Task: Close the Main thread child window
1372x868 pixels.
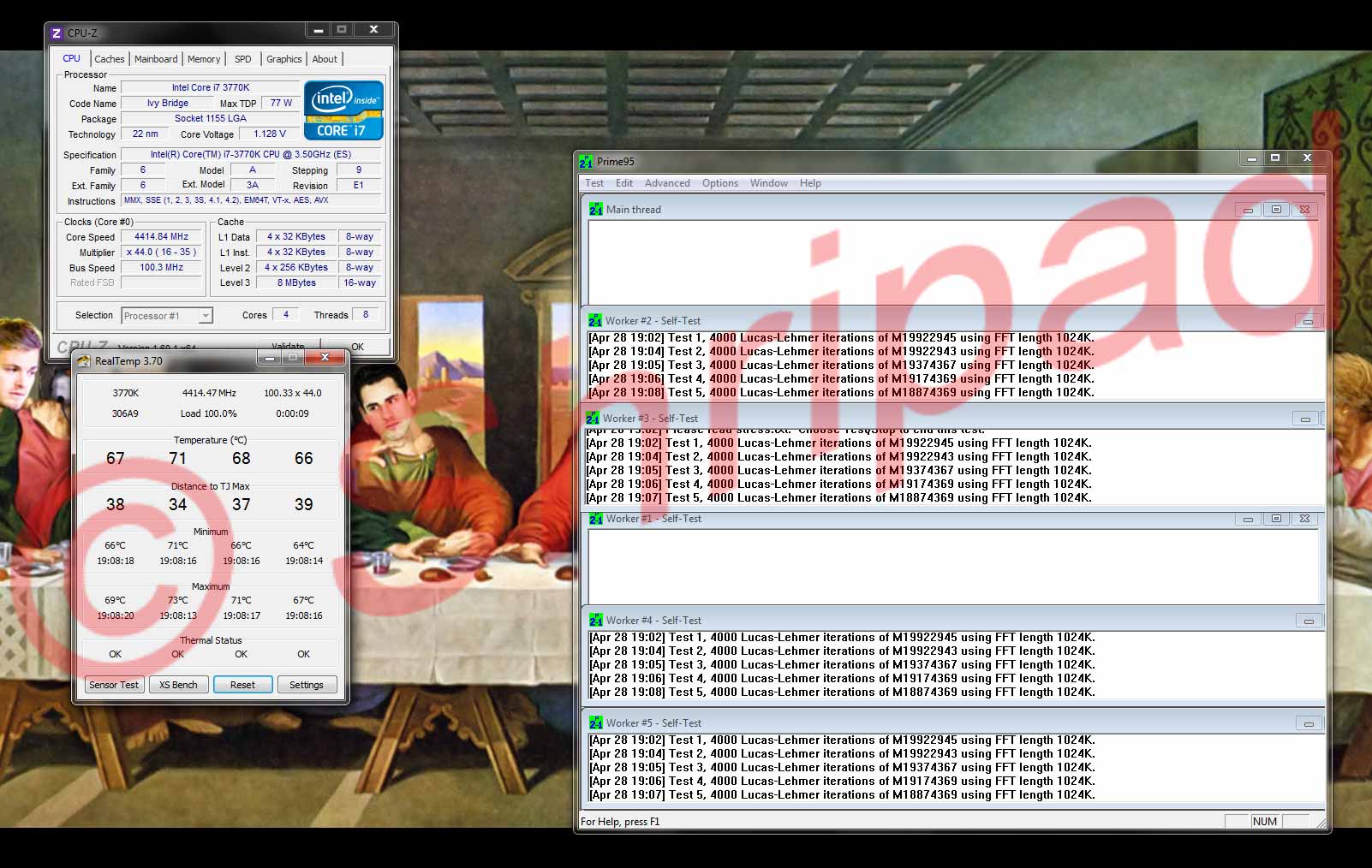Action: coord(1304,210)
